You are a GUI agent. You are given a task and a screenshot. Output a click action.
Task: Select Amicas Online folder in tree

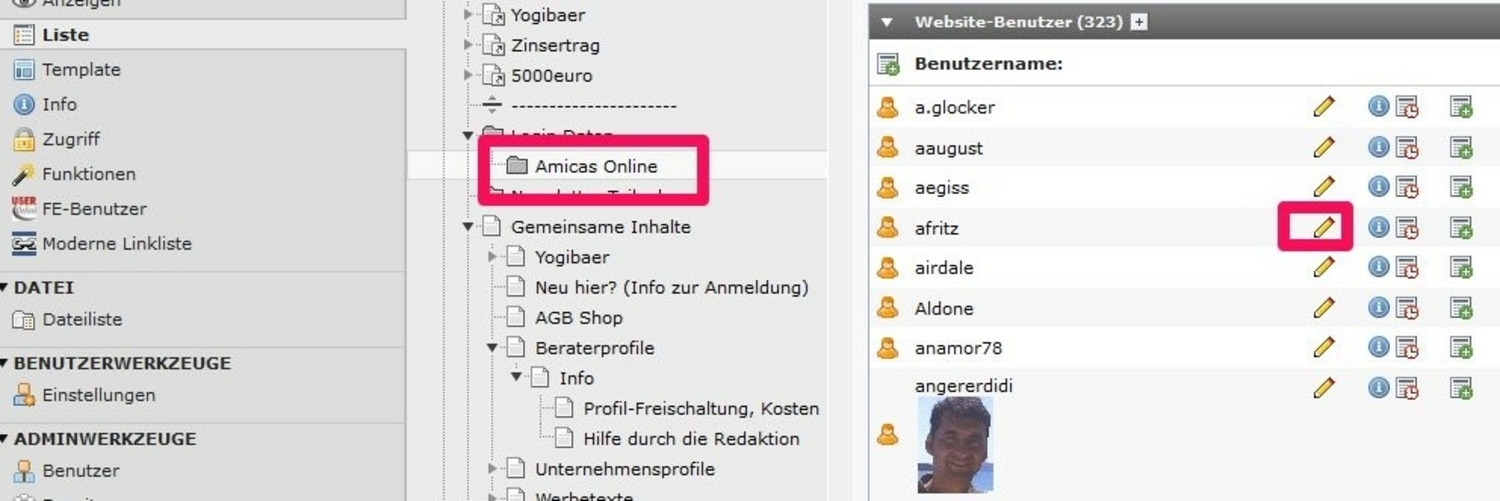pyautogui.click(x=596, y=166)
